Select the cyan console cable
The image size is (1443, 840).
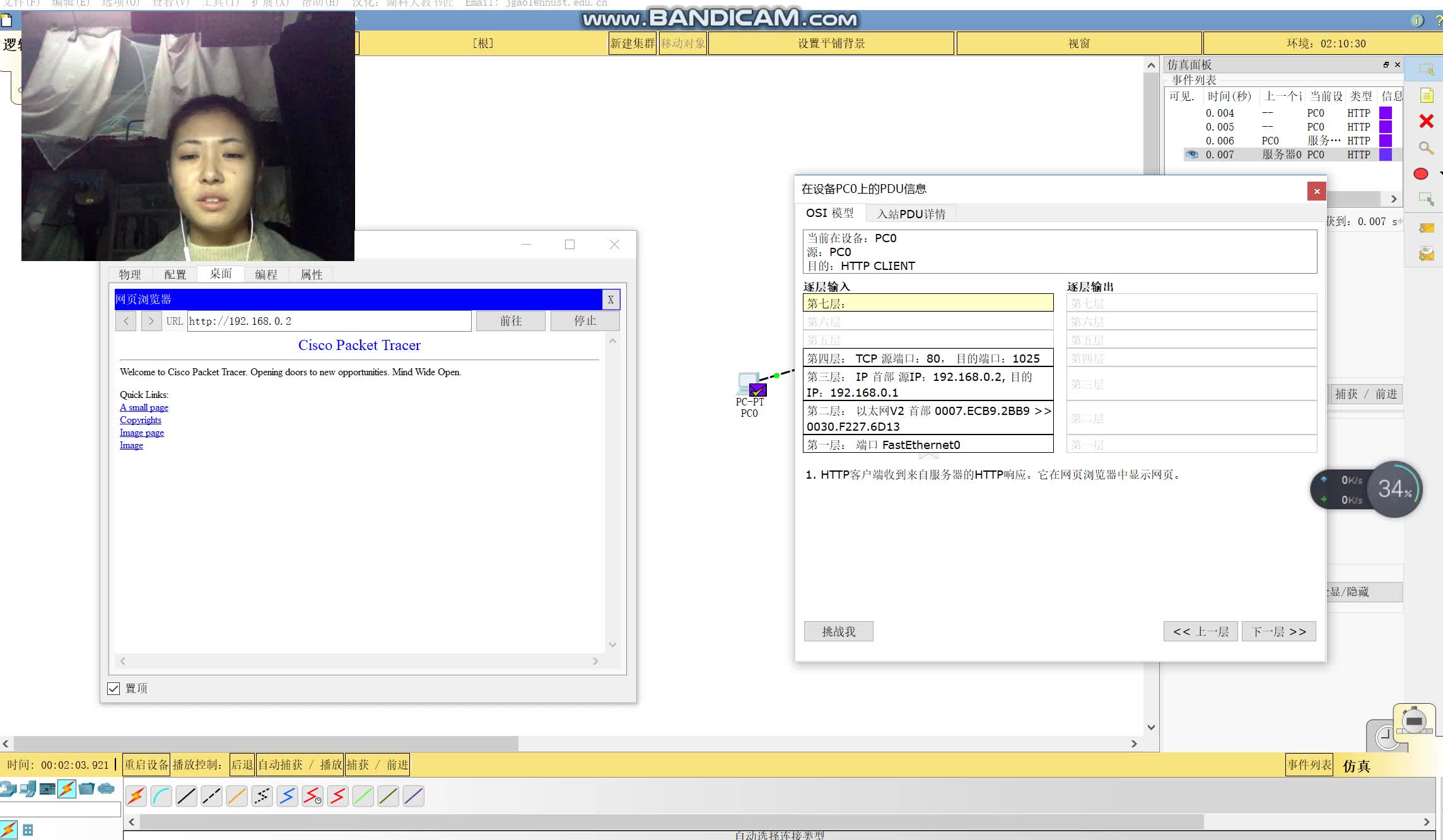161,796
